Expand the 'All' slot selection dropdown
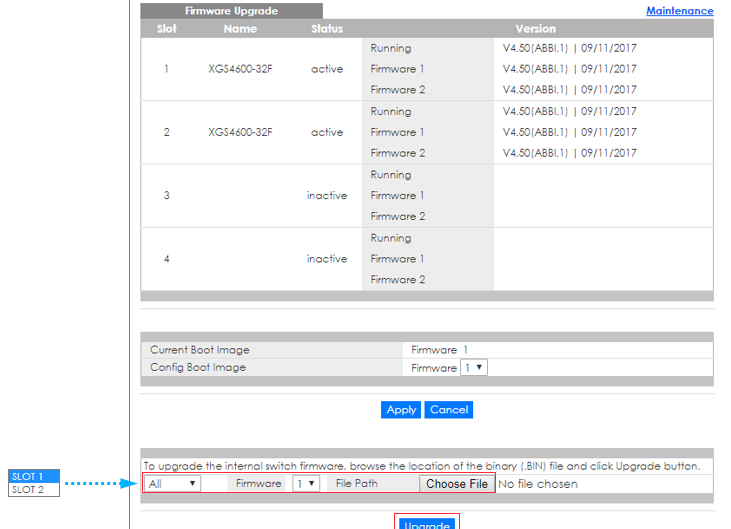The image size is (731, 529). (x=172, y=484)
